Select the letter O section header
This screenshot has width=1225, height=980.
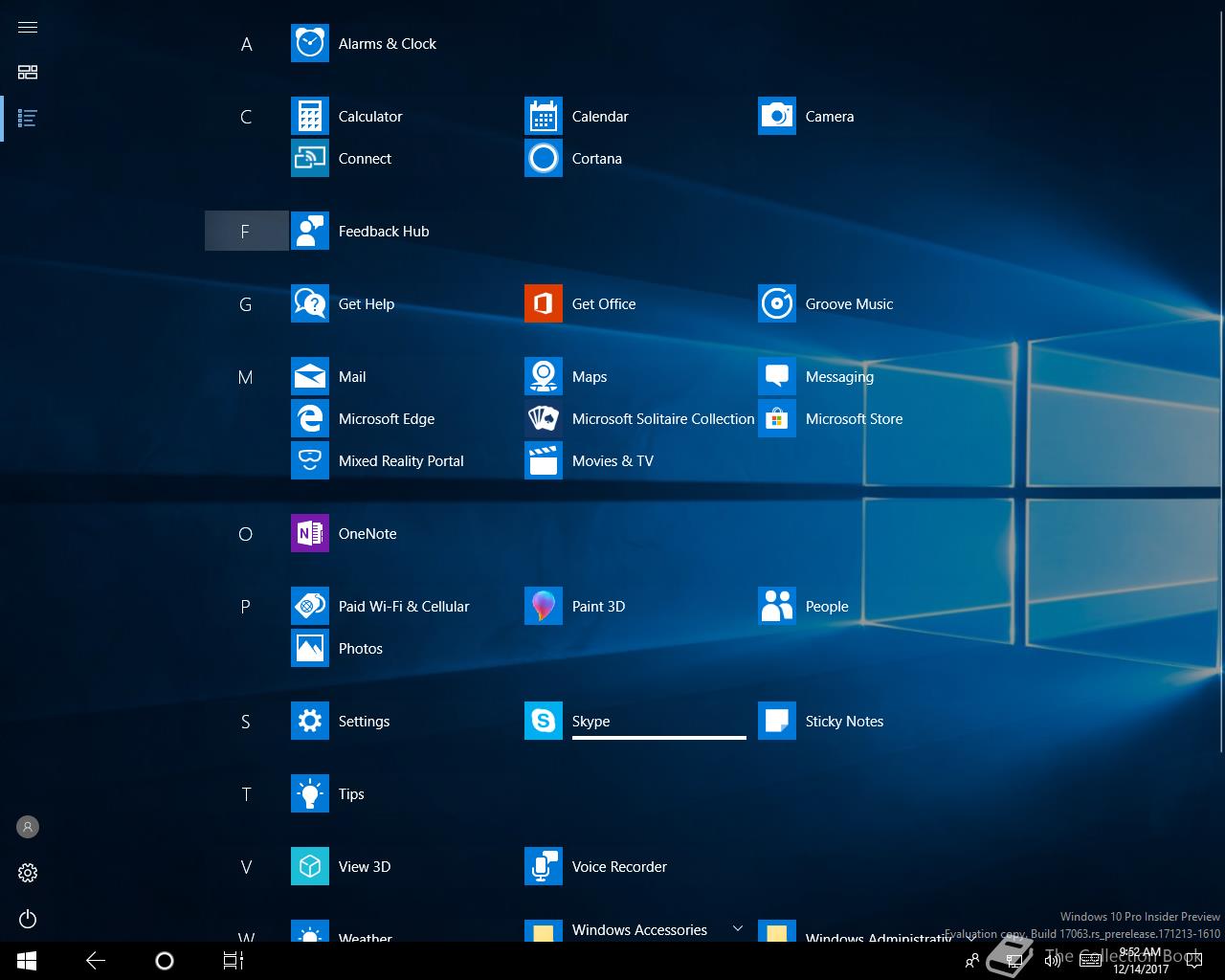click(x=246, y=534)
